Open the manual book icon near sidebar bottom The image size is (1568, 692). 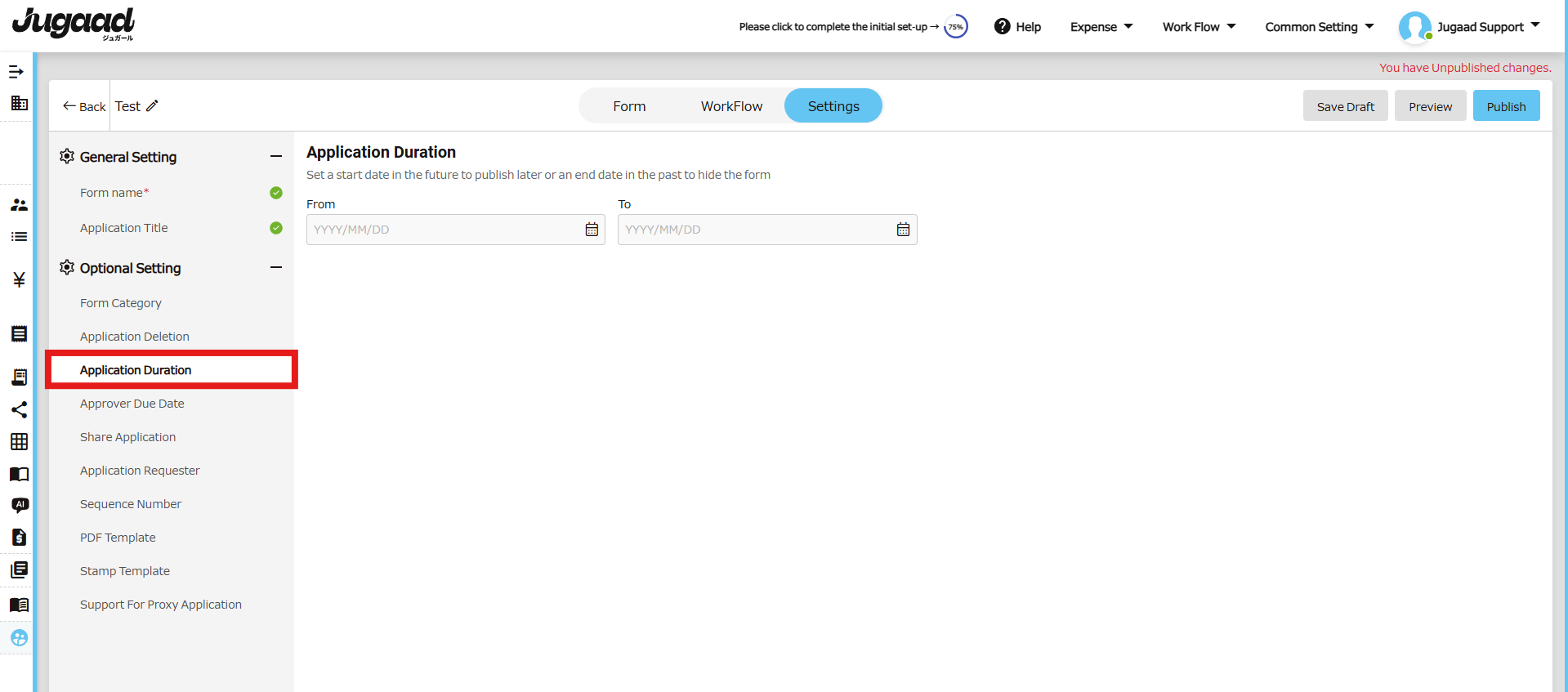pyautogui.click(x=19, y=605)
